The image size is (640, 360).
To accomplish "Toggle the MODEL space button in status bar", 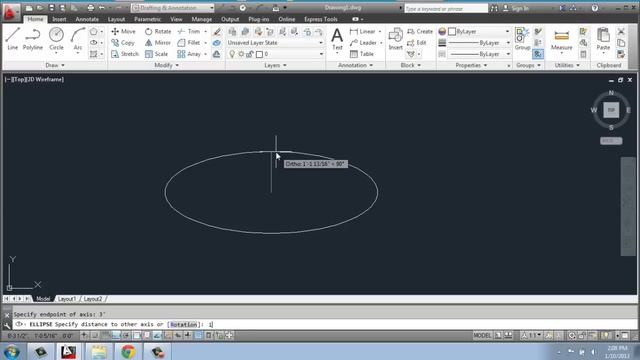I will click(482, 336).
